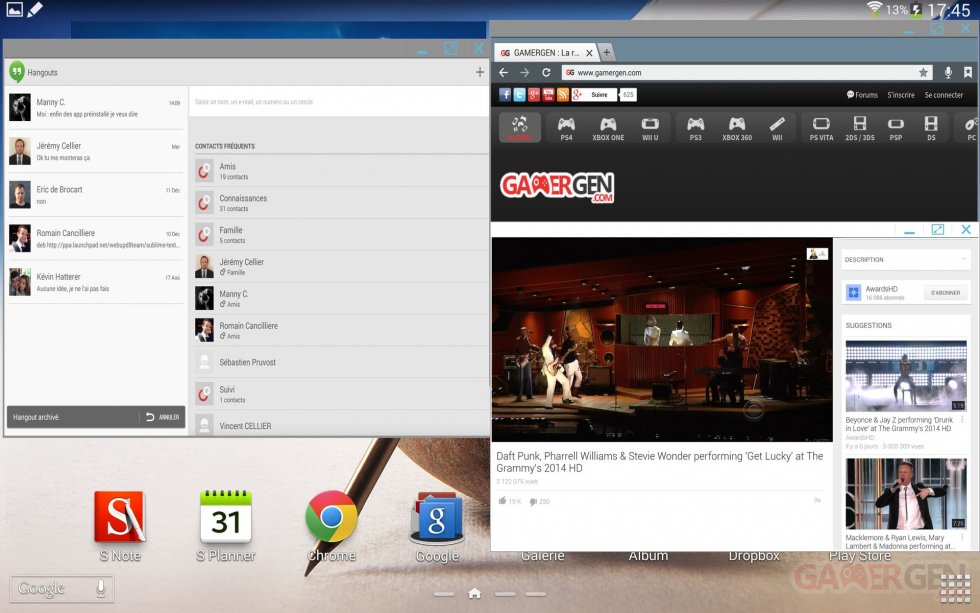980x613 pixels.
Task: Open the Se connecter login link
Action: pyautogui.click(x=943, y=95)
